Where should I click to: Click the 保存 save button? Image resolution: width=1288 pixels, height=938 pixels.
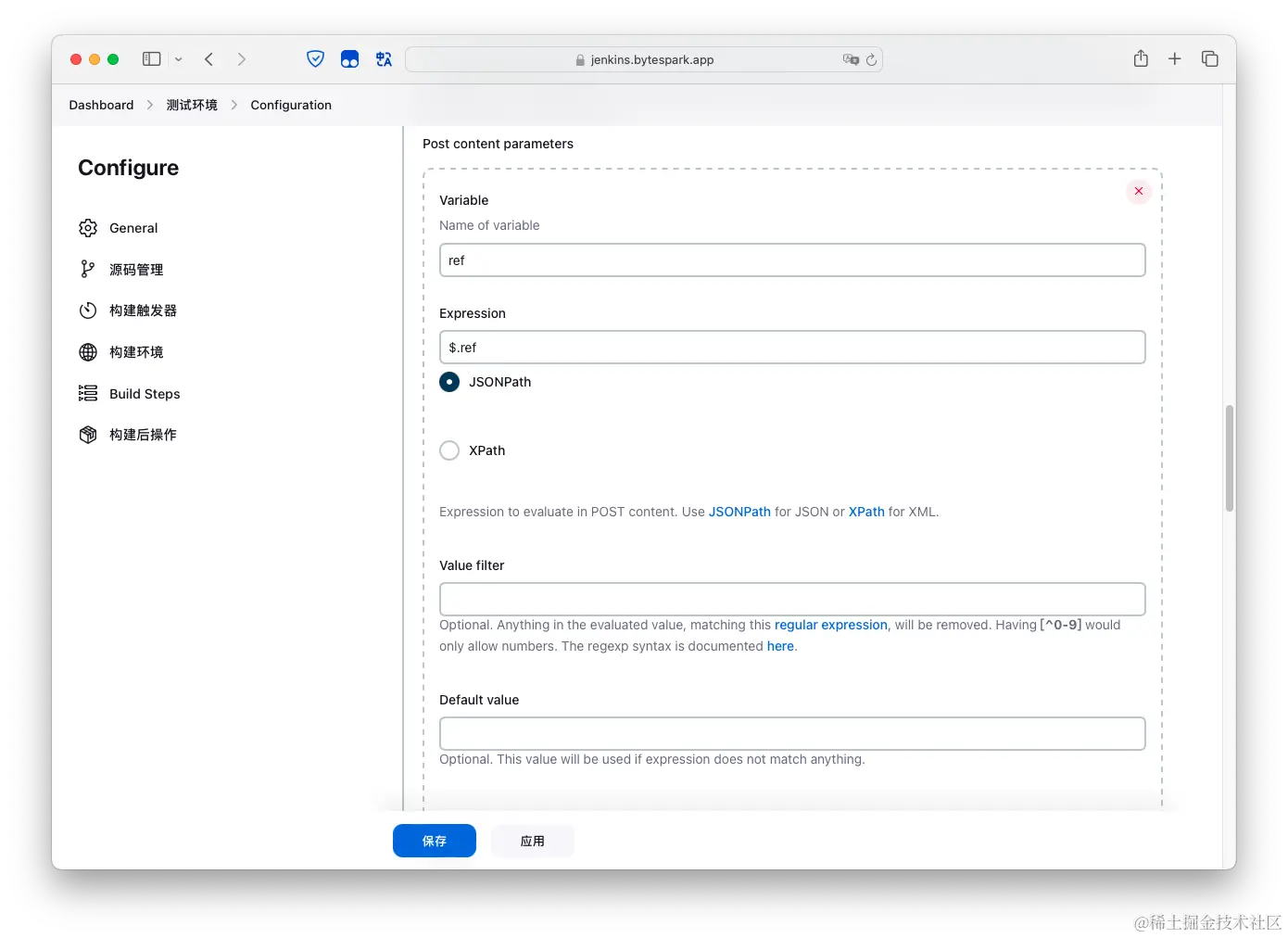pos(435,841)
